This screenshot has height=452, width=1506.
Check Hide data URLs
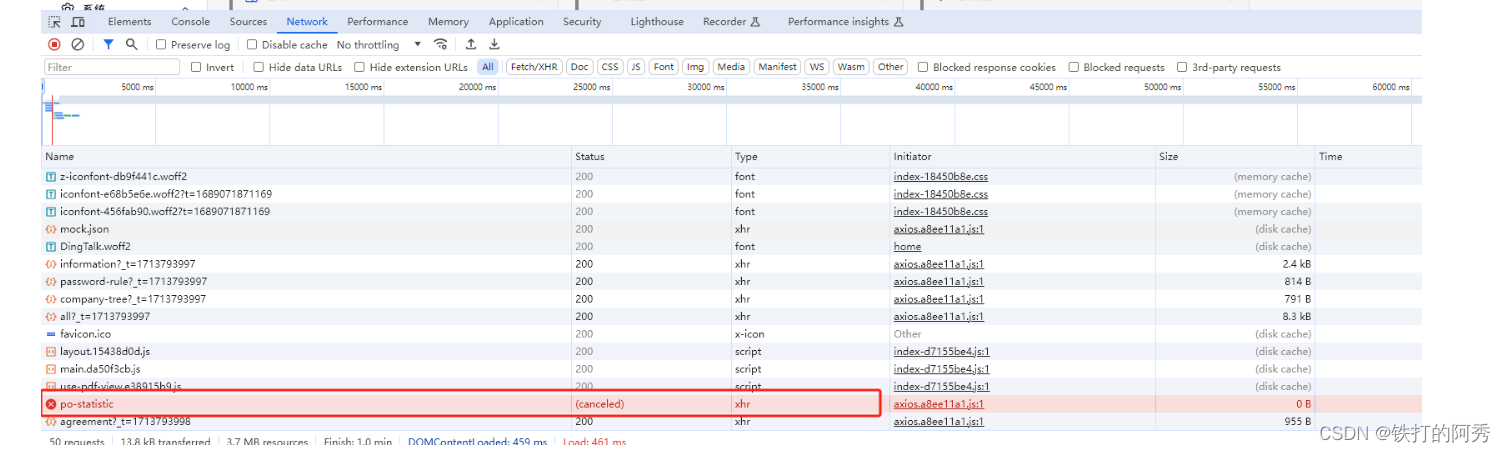tap(259, 67)
